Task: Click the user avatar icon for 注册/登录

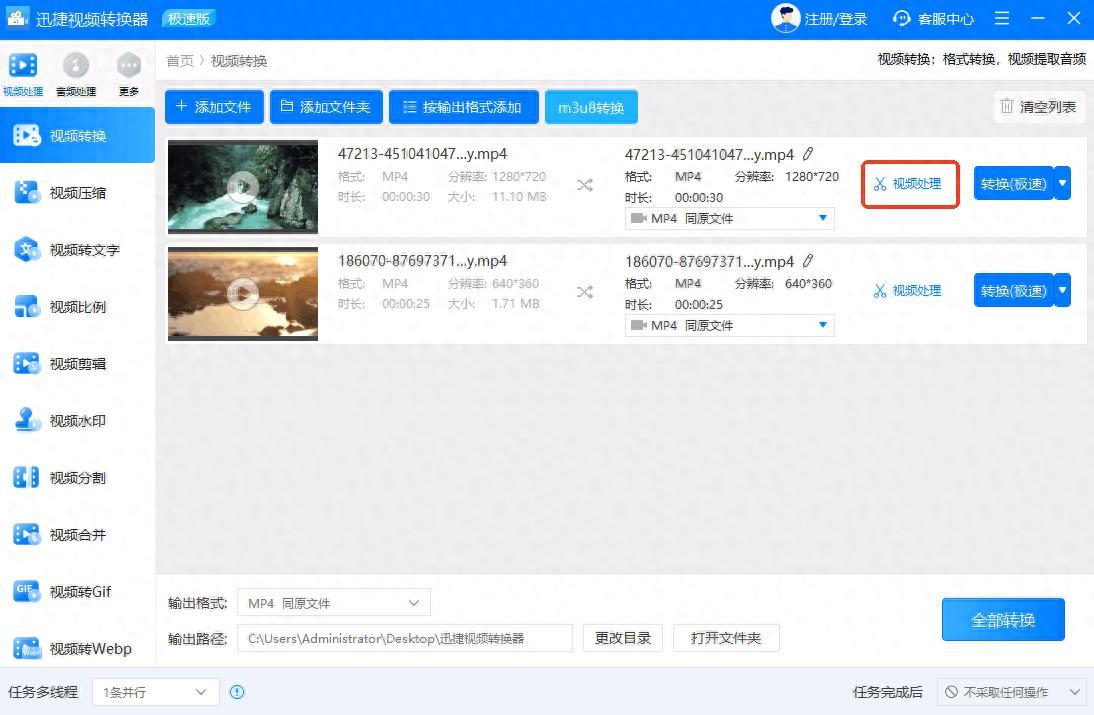Action: (786, 19)
